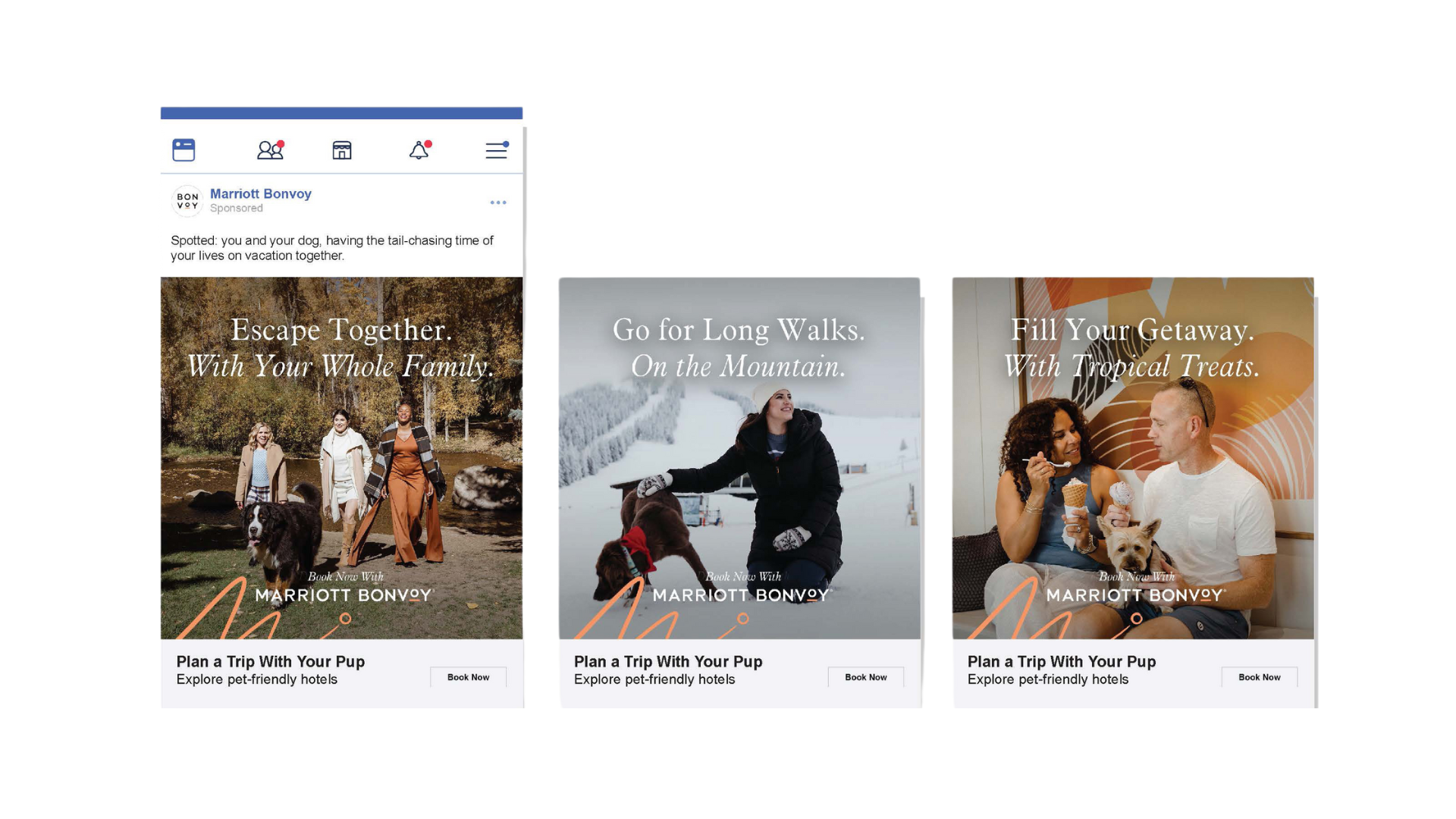
Task: Open the news feed home icon
Action: point(184,150)
